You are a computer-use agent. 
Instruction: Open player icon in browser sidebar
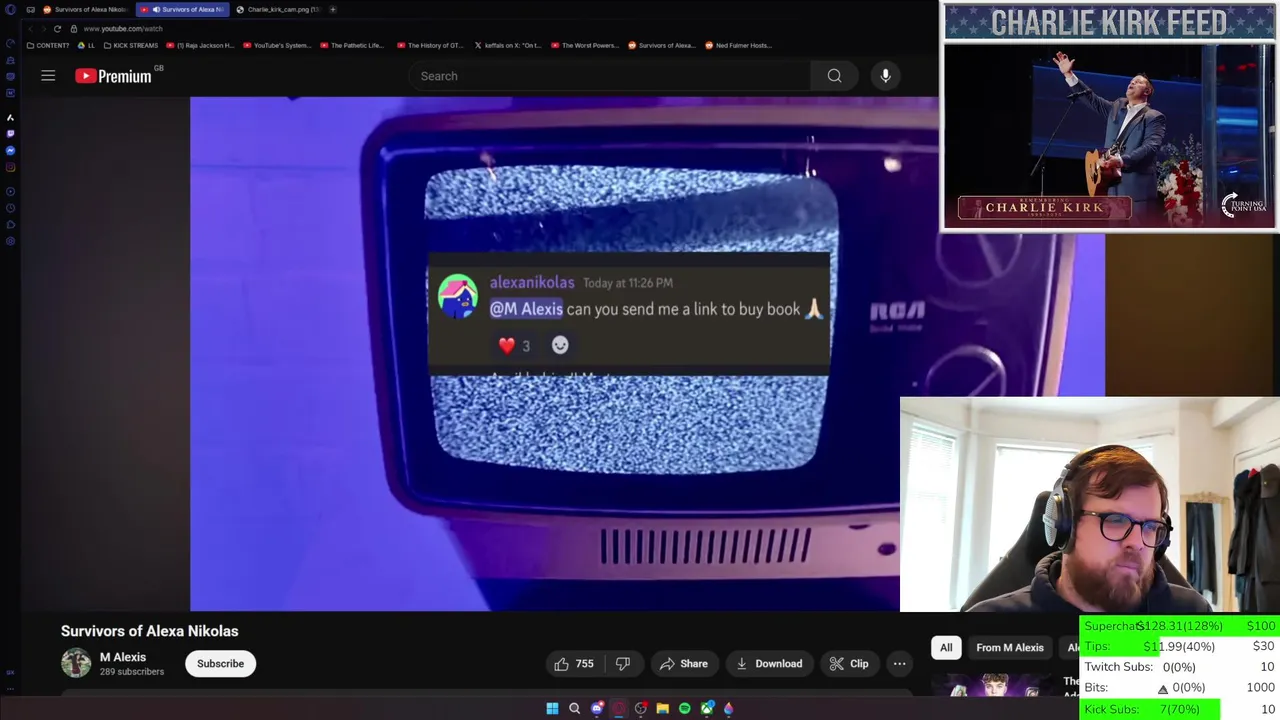click(x=10, y=190)
